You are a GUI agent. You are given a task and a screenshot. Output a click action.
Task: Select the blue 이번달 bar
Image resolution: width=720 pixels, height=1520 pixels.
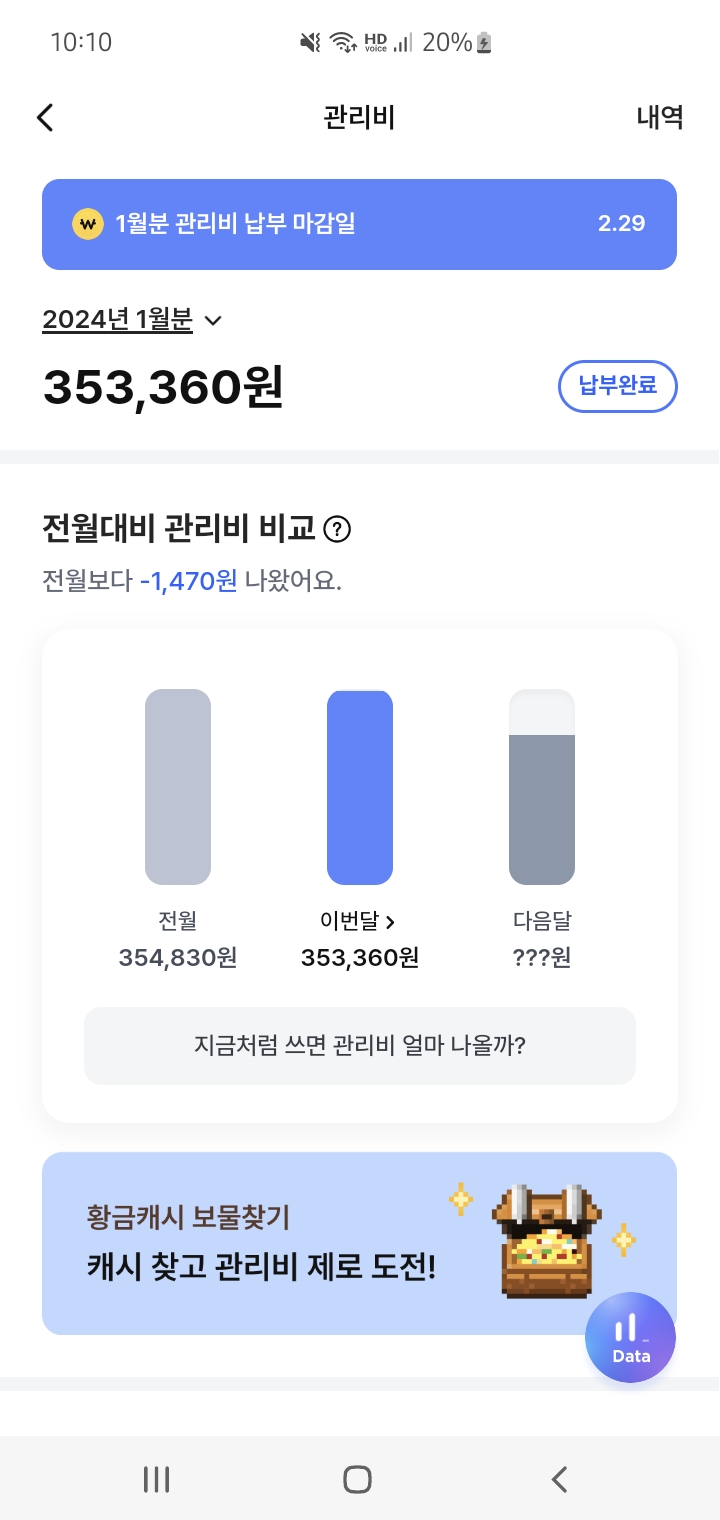coord(360,787)
